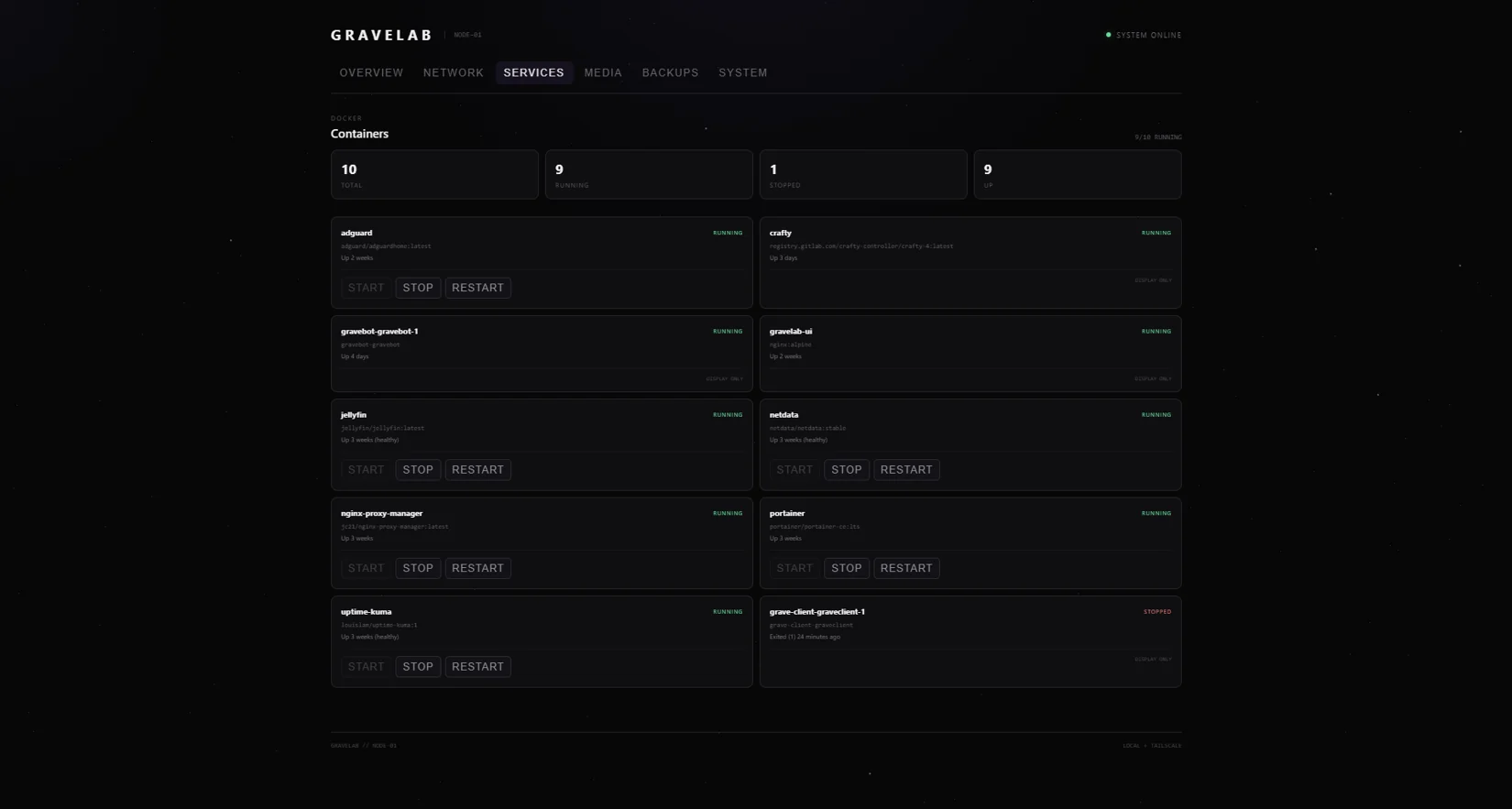Viewport: 1512px width, 809px height.
Task: Click the portainer container name
Action: [x=787, y=513]
